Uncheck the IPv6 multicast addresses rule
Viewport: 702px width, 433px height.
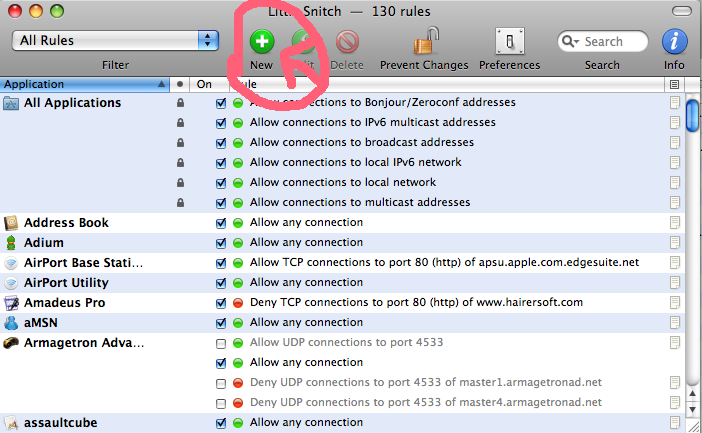tap(221, 123)
